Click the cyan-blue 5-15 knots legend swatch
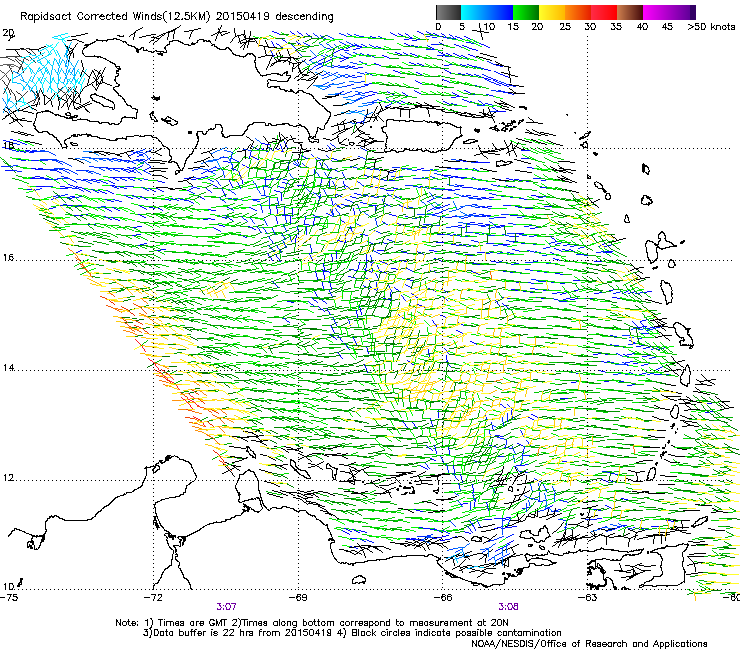Image resolution: width=740 pixels, height=650 pixels. point(487,12)
